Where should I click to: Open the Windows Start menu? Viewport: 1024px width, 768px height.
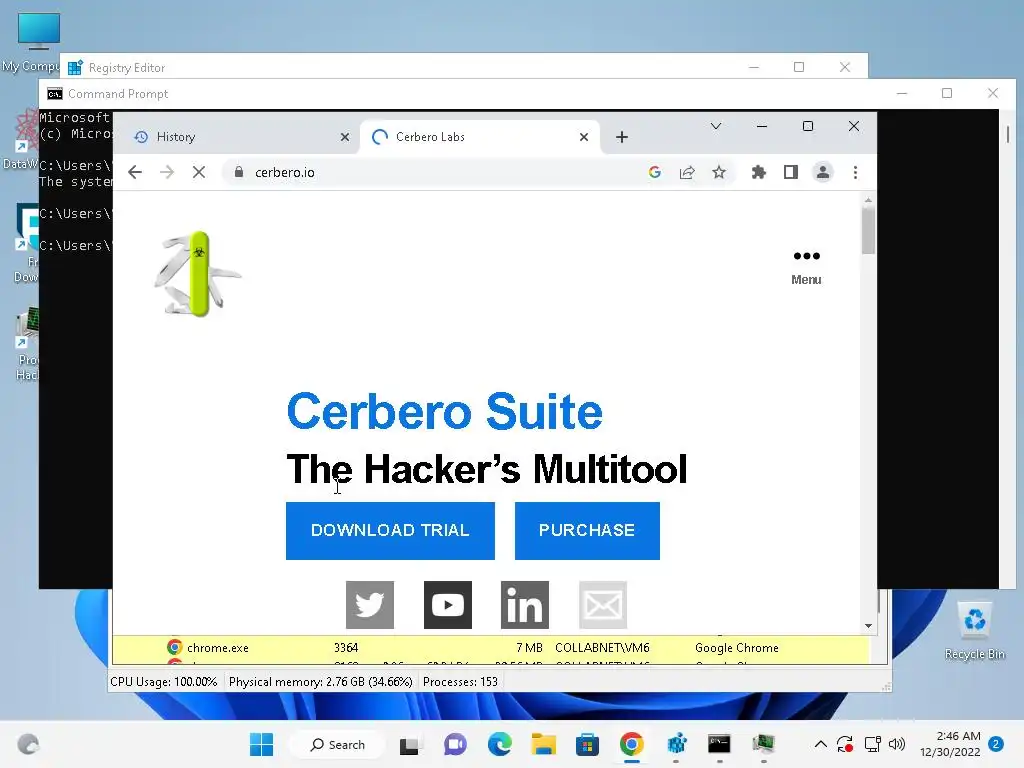pos(262,744)
